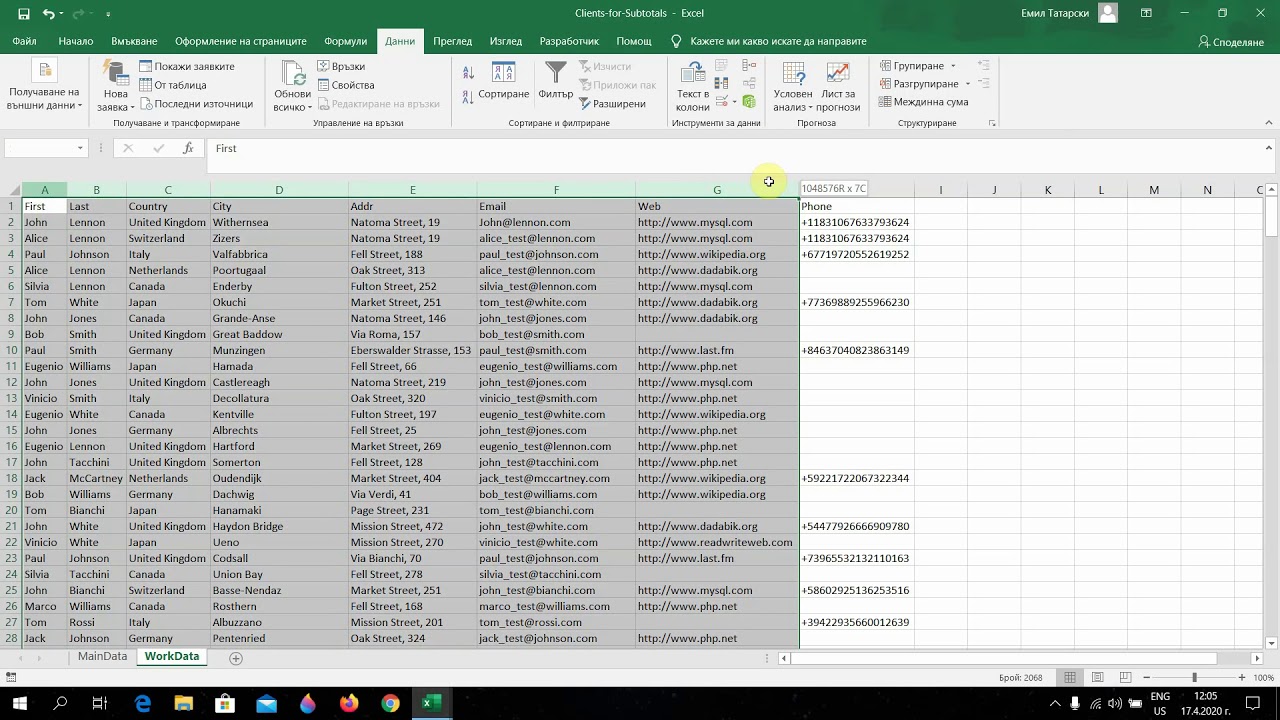Click Разширени filter option
Screen dimensions: 1280x720
pyautogui.click(x=612, y=103)
